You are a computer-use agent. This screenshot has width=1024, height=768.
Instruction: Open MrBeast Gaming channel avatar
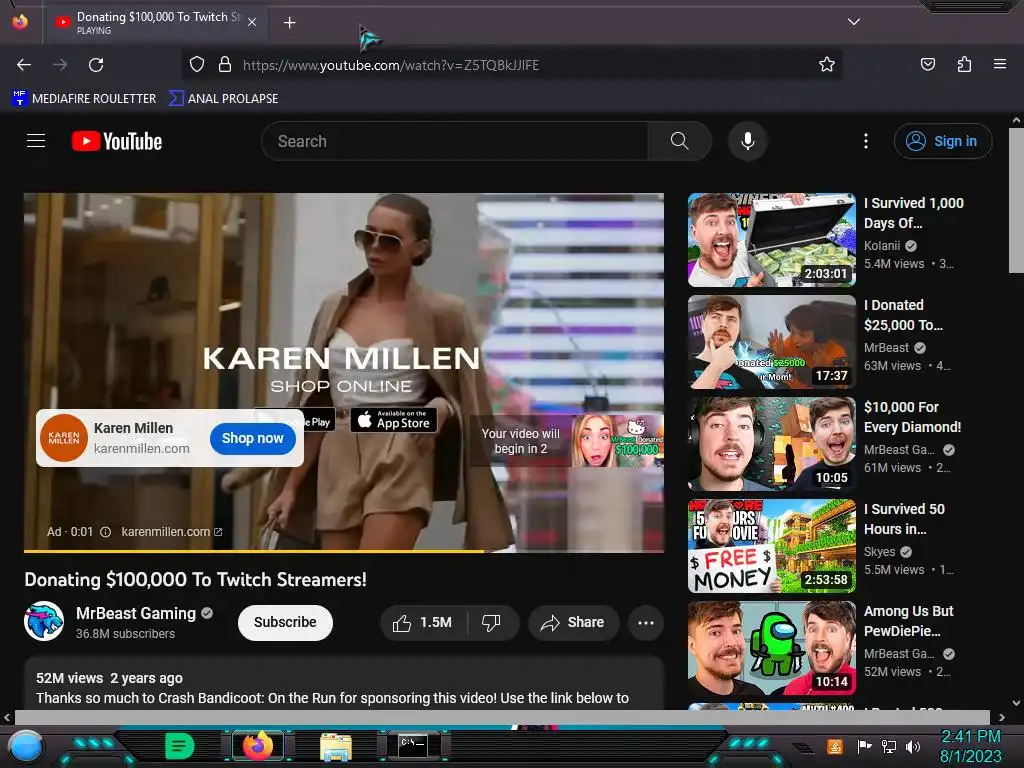44,621
